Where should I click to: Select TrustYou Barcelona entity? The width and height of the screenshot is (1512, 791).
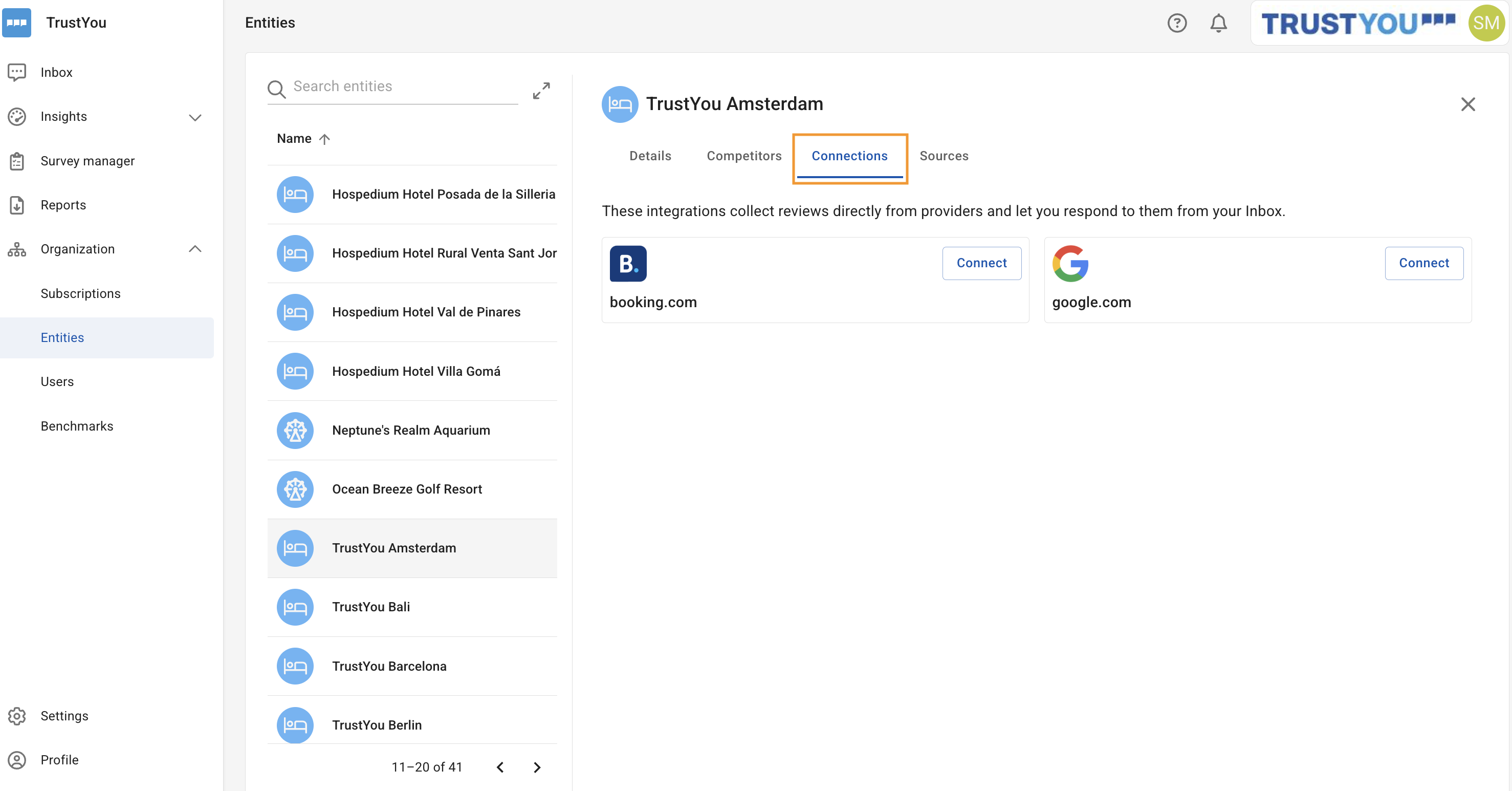pos(412,667)
